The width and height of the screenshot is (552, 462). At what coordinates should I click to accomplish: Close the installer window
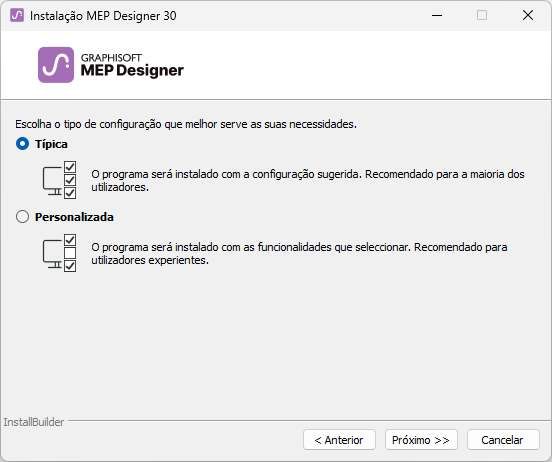528,15
